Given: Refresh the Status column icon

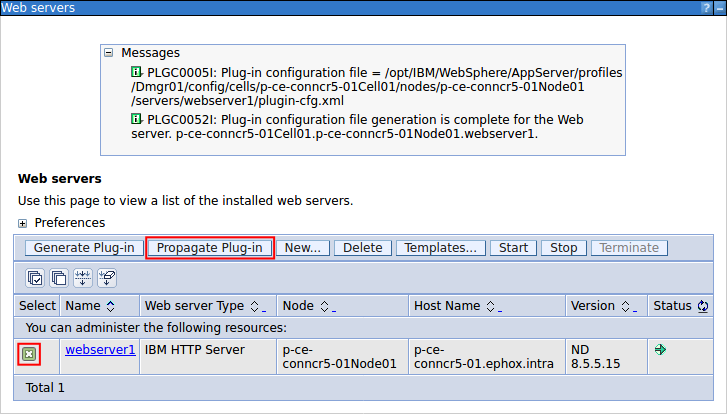Looking at the screenshot, I should (x=703, y=305).
